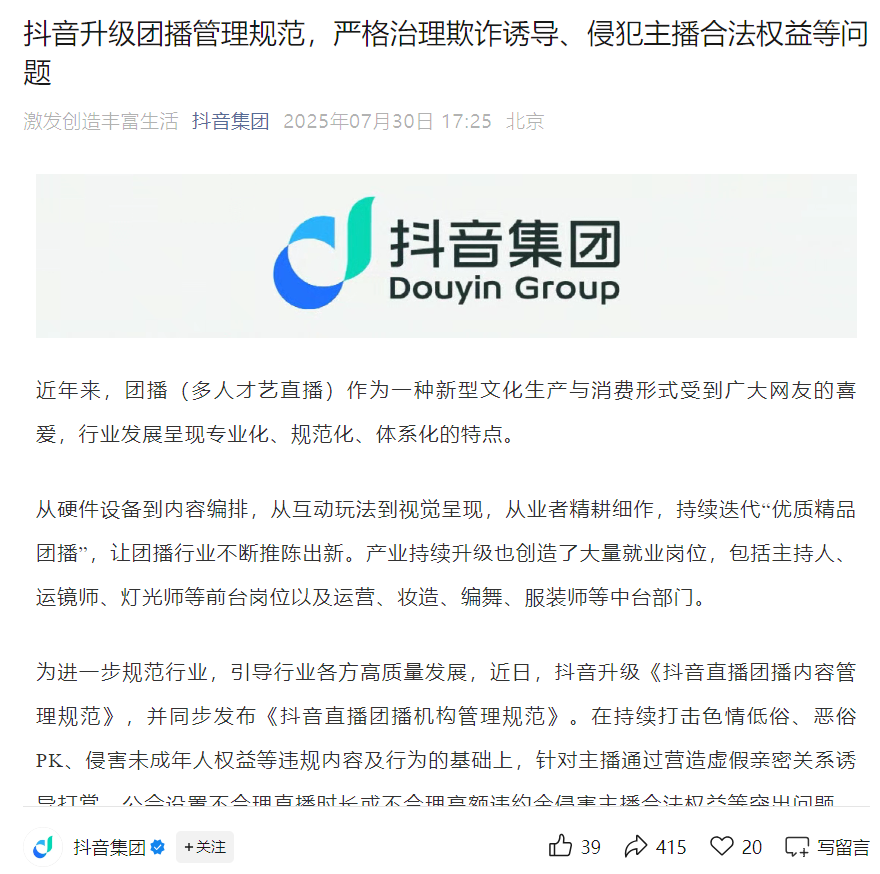Click the article headline text
The height and width of the screenshot is (874, 880).
[446, 53]
